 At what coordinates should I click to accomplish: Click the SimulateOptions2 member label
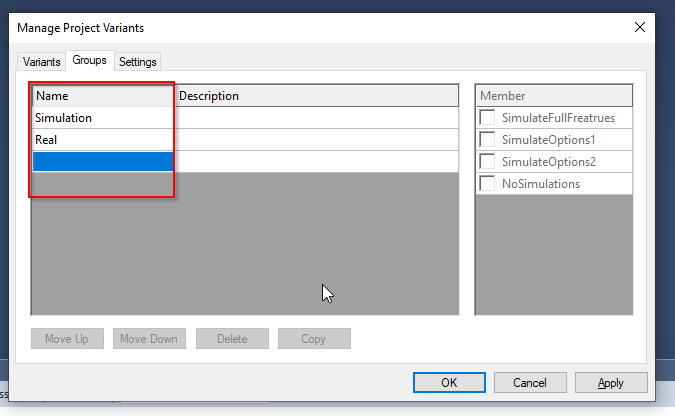click(549, 162)
